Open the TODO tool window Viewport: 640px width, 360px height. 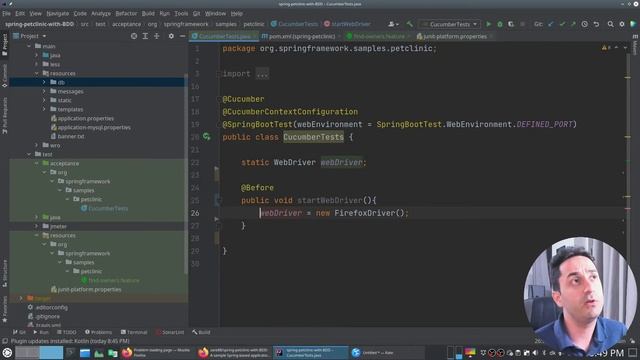click(x=67, y=332)
